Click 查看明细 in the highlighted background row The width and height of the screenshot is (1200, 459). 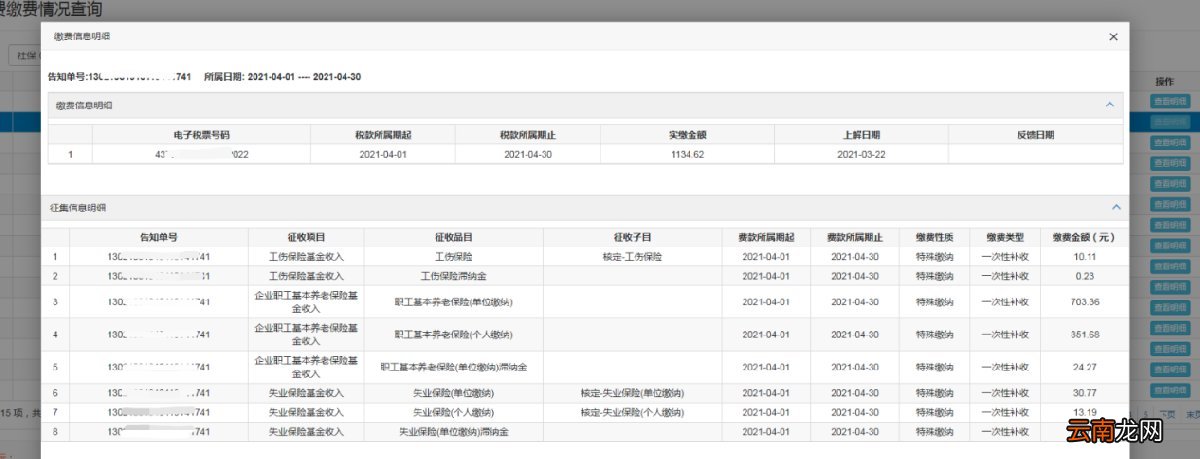click(1169, 121)
